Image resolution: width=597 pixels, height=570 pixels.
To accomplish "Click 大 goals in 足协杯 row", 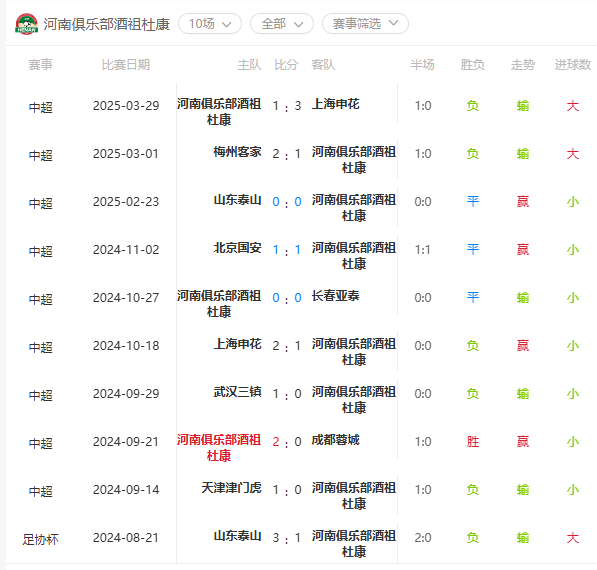I will [573, 538].
